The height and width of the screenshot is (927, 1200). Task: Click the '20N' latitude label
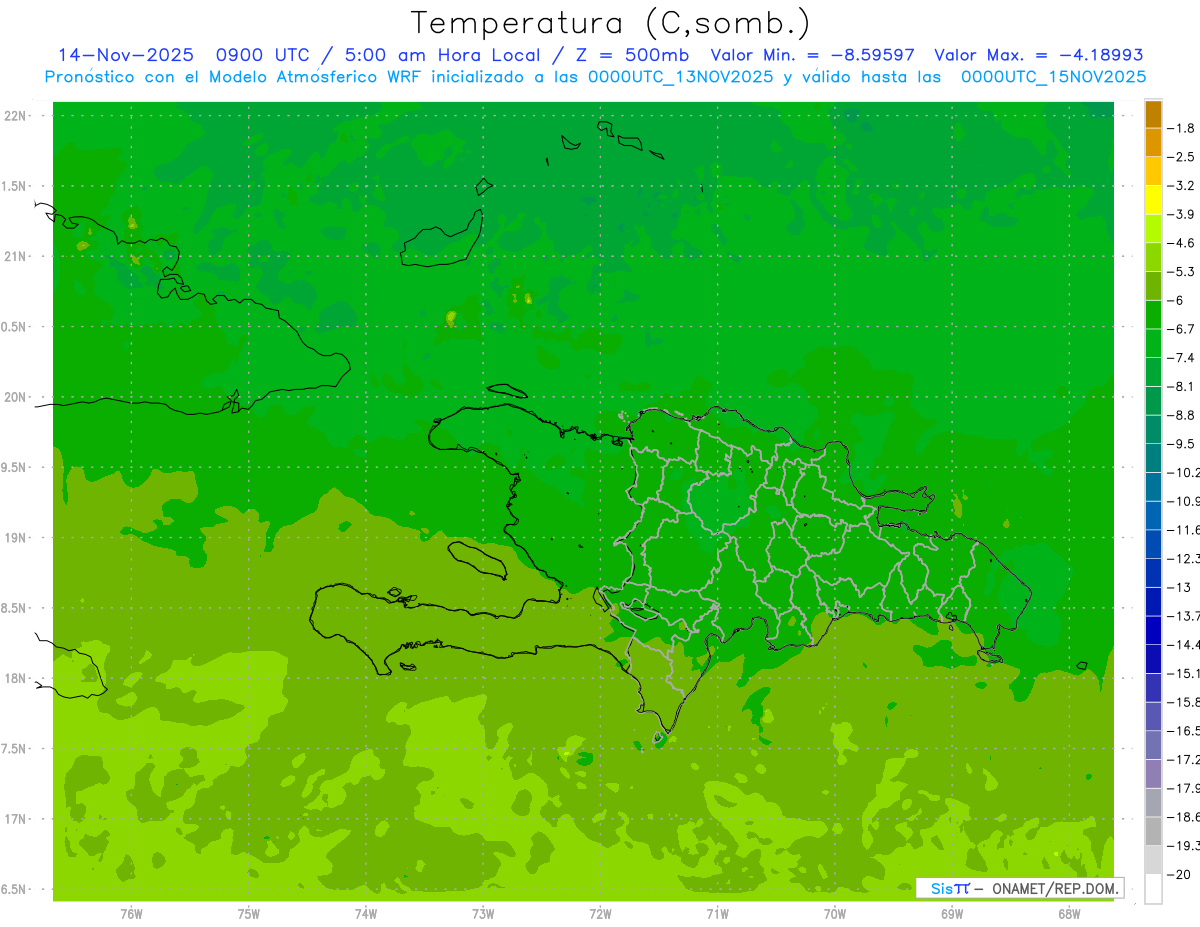coord(14,397)
